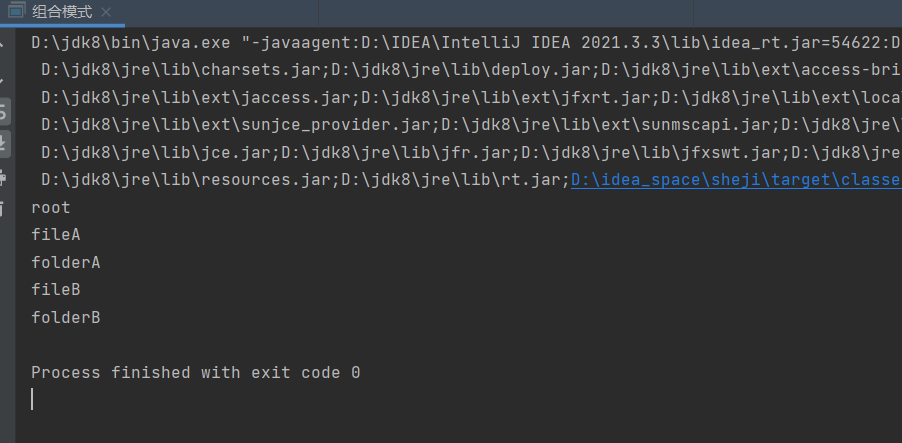Click the 'root' output line
902x443 pixels.
coord(51,208)
